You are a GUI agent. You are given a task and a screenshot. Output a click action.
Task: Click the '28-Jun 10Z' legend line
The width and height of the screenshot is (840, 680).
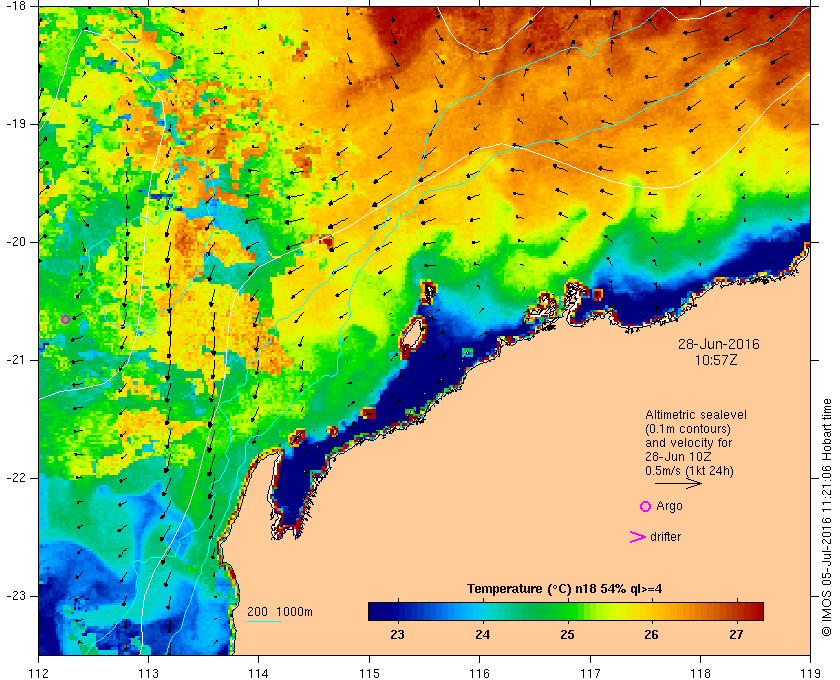point(678,457)
